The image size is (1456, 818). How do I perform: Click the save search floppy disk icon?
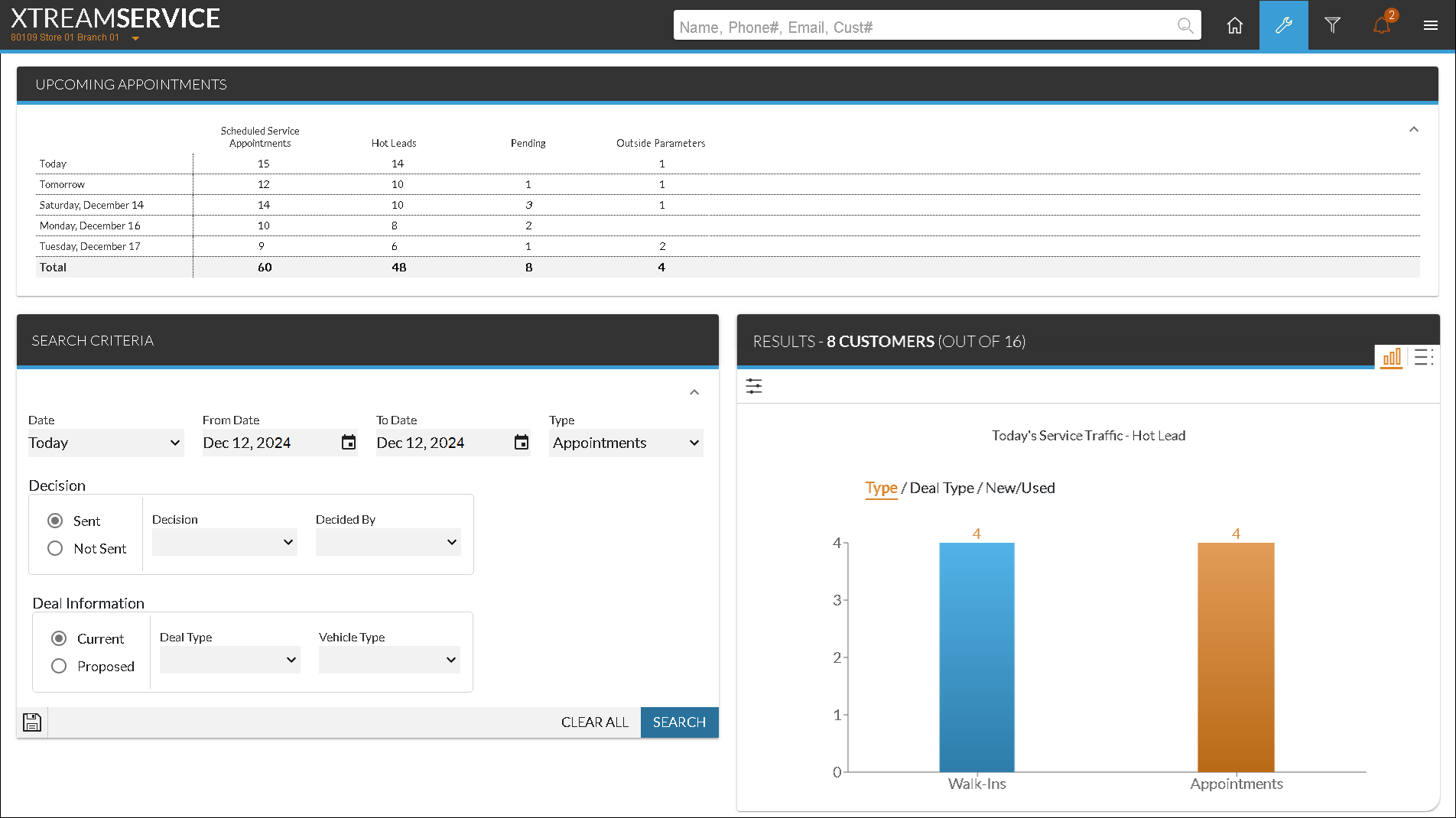pyautogui.click(x=32, y=722)
